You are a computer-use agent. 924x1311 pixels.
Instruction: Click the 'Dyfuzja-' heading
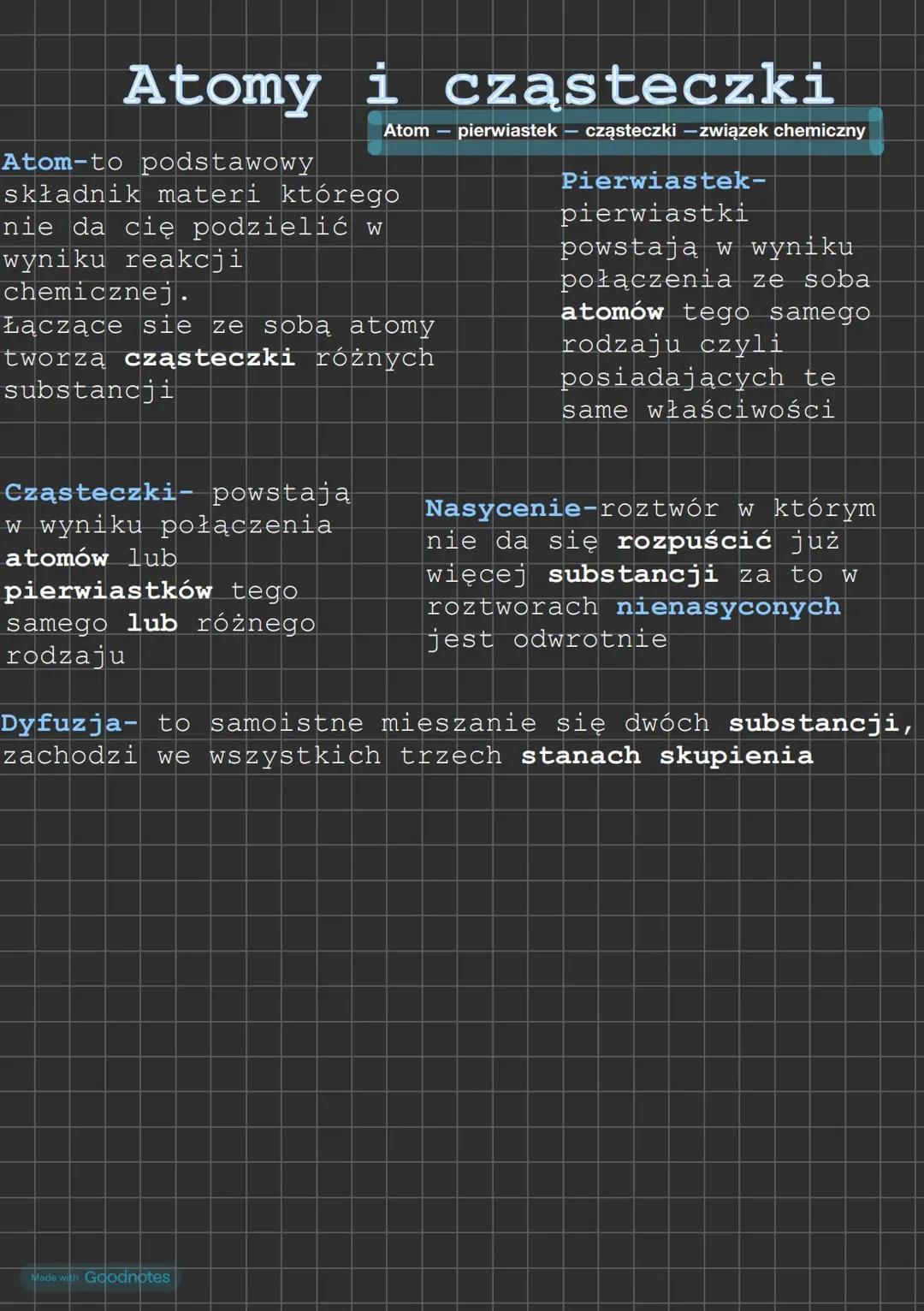(x=68, y=722)
